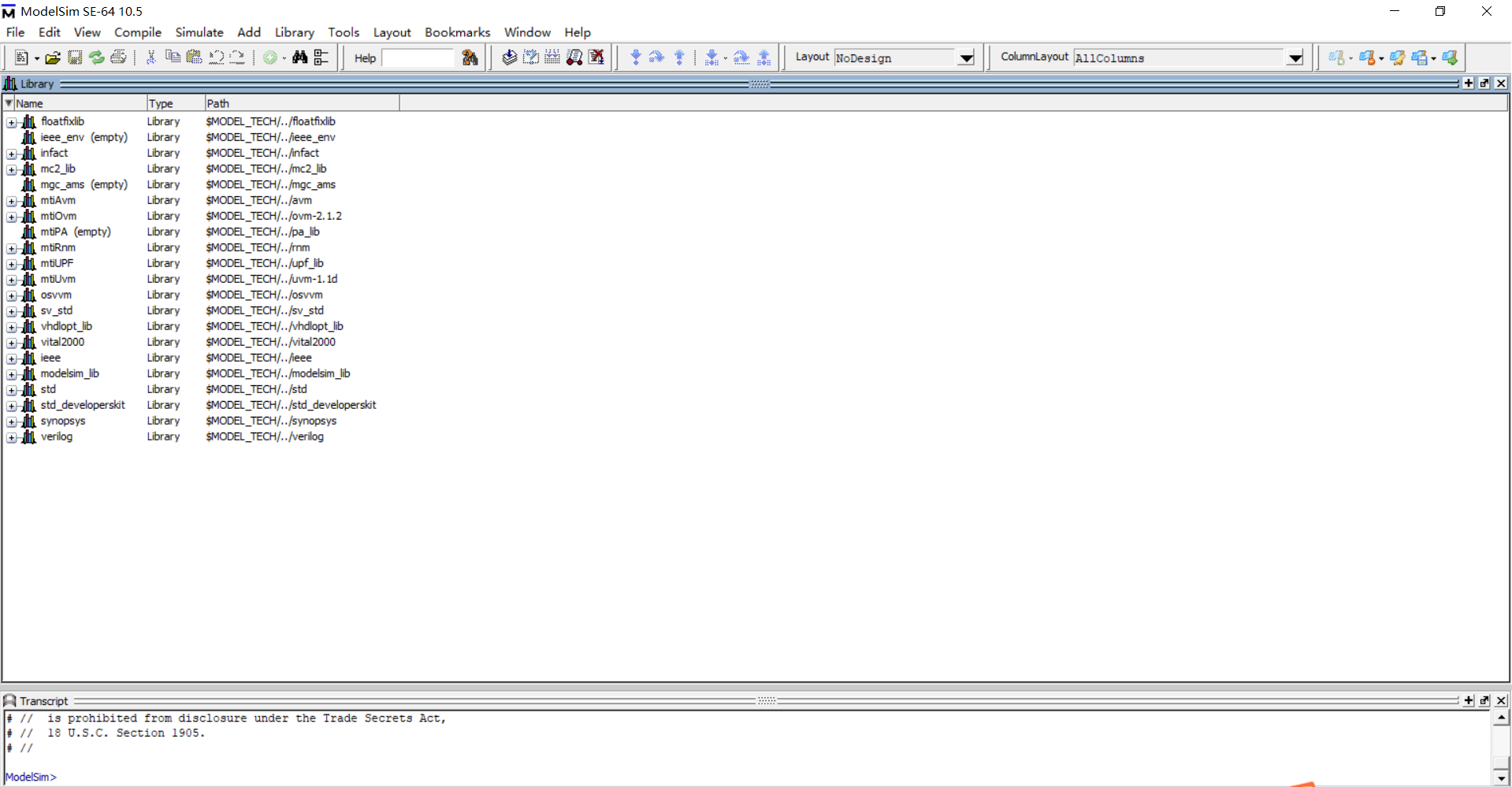Sort by the Name column header
Viewport: 1512px width, 787px height.
pyautogui.click(x=80, y=103)
